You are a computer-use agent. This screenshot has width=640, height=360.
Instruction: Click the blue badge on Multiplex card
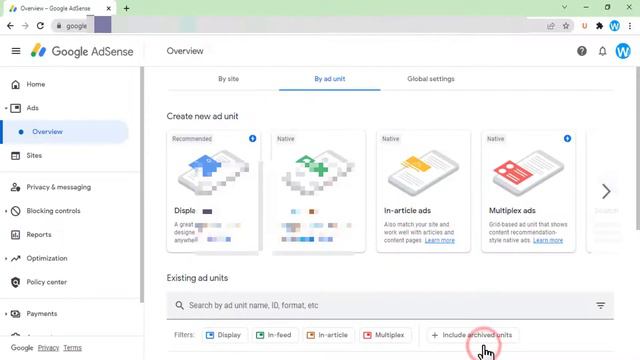567,139
